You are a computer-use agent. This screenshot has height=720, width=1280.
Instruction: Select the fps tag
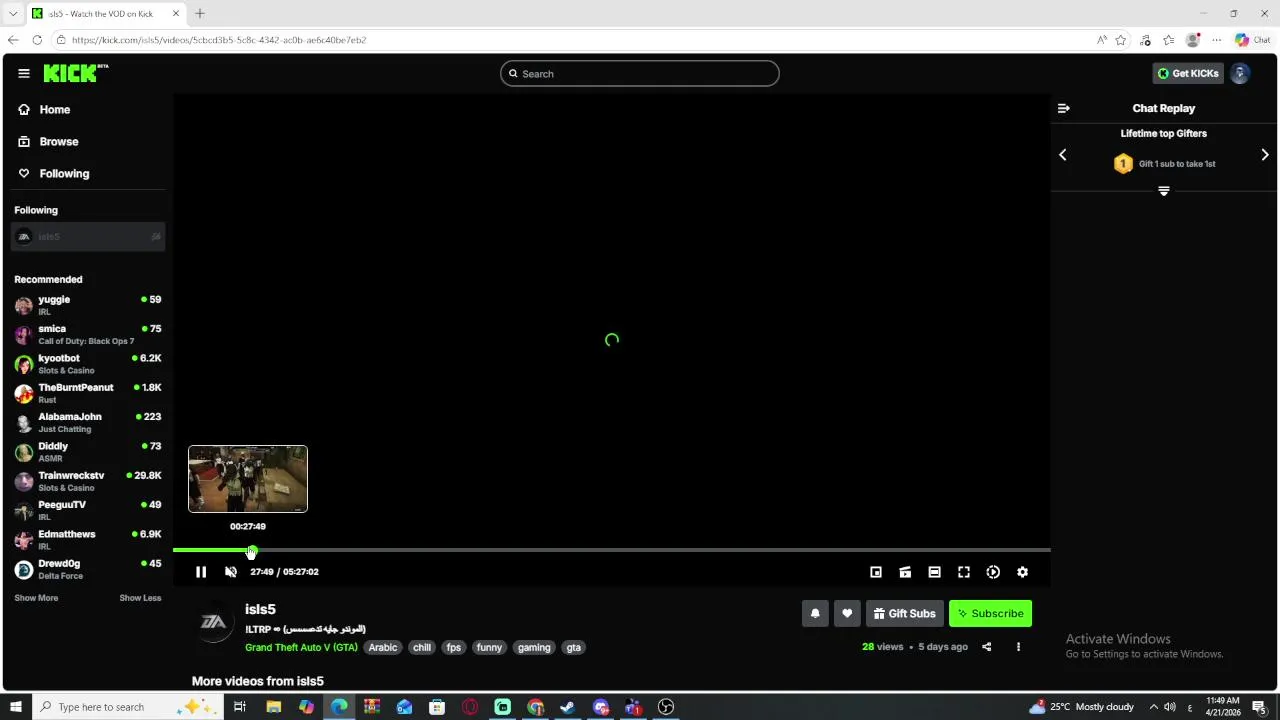pyautogui.click(x=454, y=648)
